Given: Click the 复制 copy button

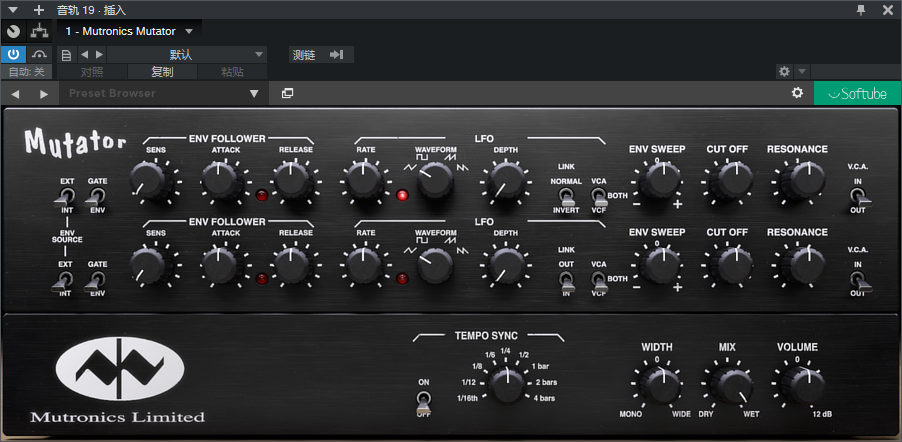Looking at the screenshot, I should coord(162,72).
